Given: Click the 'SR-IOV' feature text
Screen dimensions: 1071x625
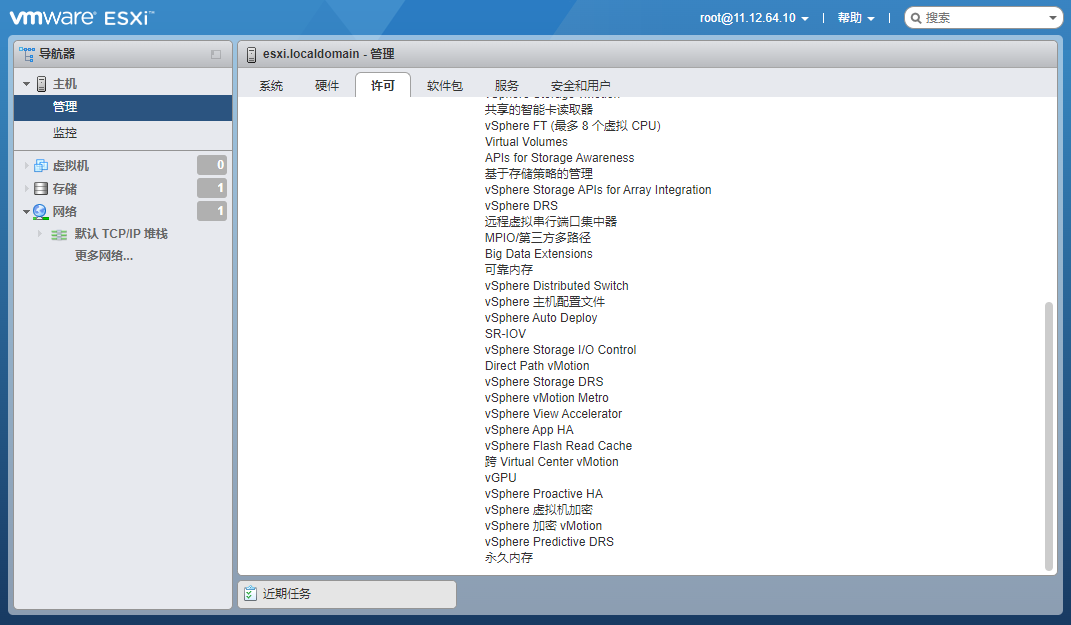Looking at the screenshot, I should pyautogui.click(x=505, y=333).
